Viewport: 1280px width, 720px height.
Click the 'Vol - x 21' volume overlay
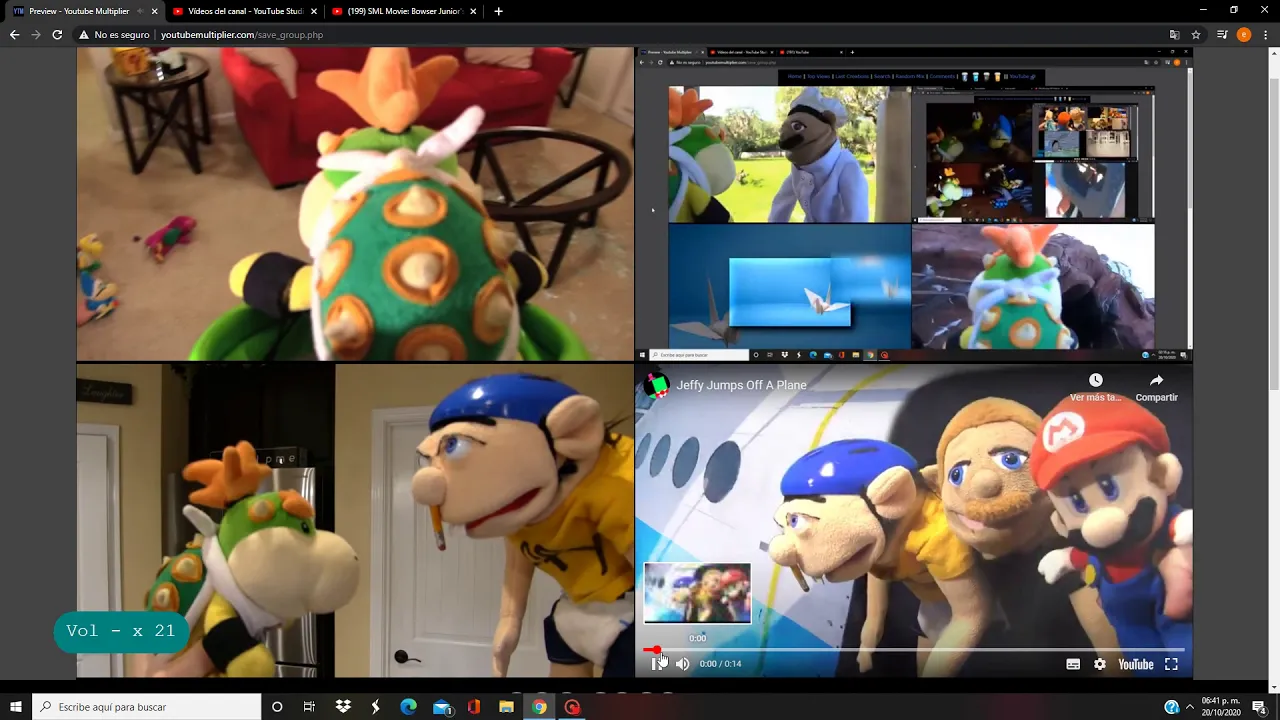pos(121,631)
